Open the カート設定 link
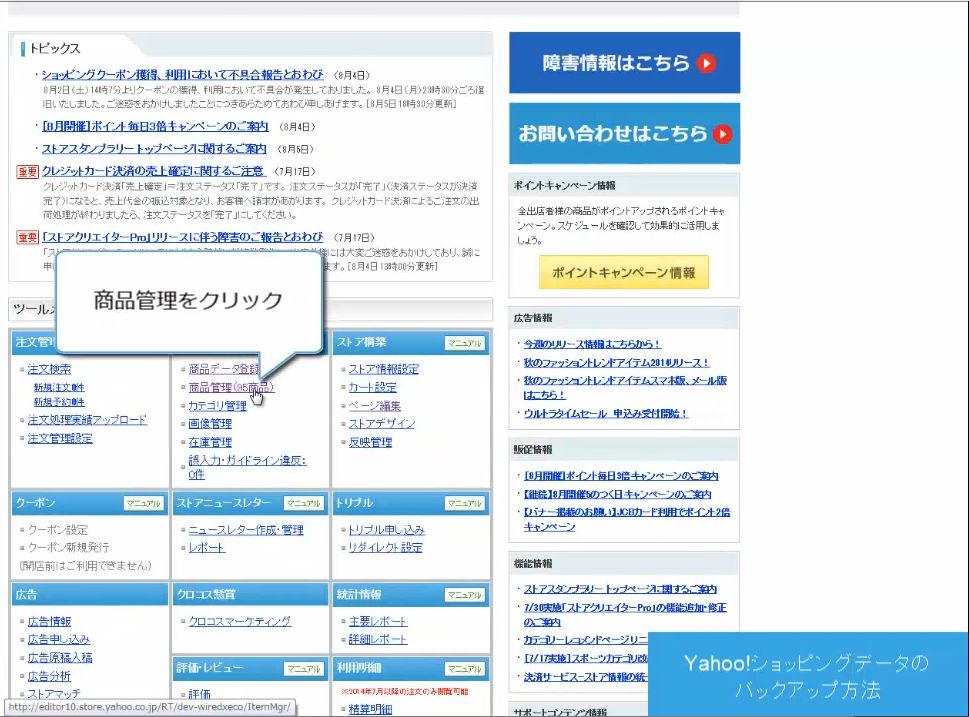This screenshot has height=717, width=969. click(x=373, y=387)
